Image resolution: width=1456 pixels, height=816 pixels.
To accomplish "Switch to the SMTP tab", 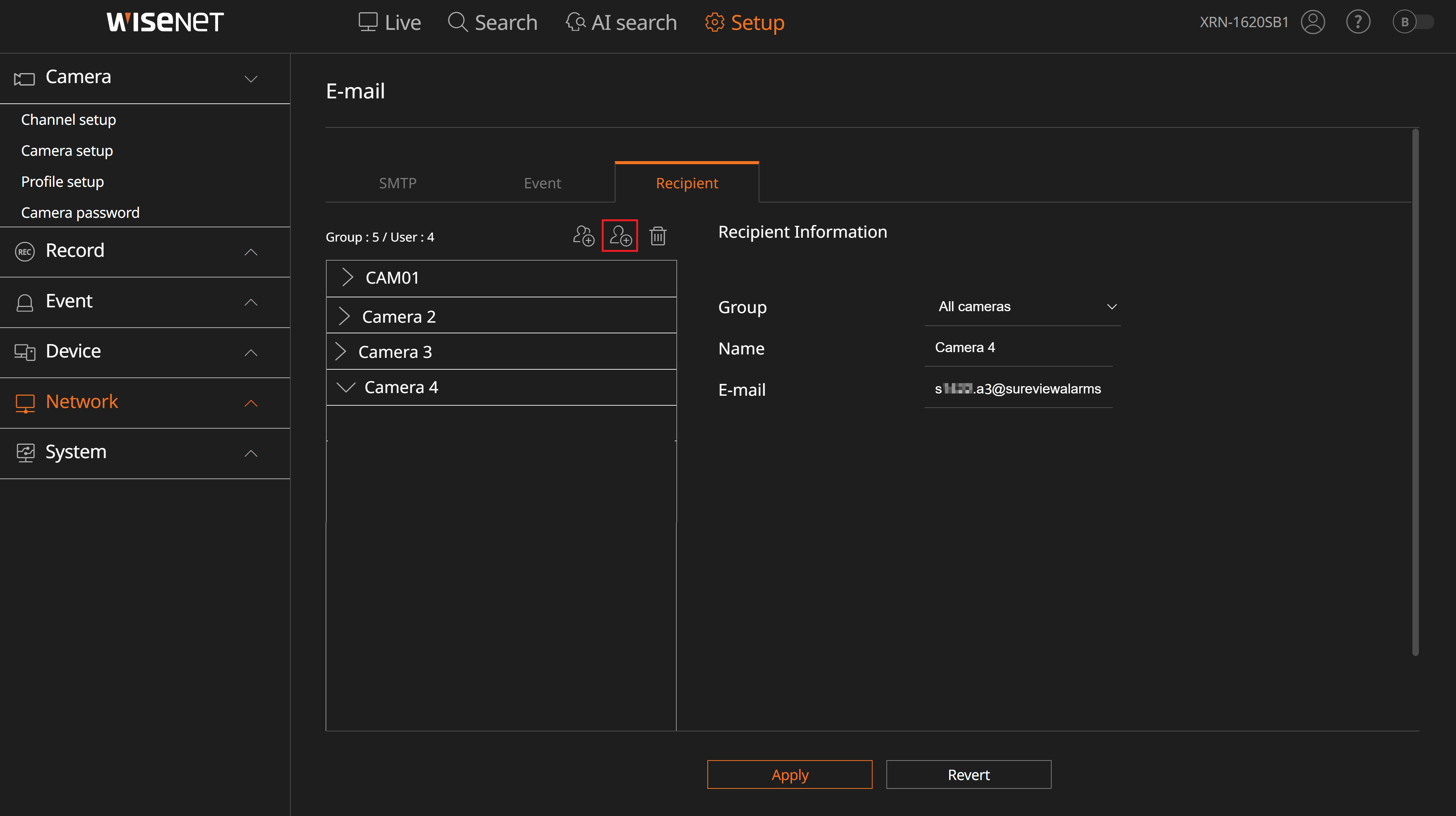I will (398, 183).
